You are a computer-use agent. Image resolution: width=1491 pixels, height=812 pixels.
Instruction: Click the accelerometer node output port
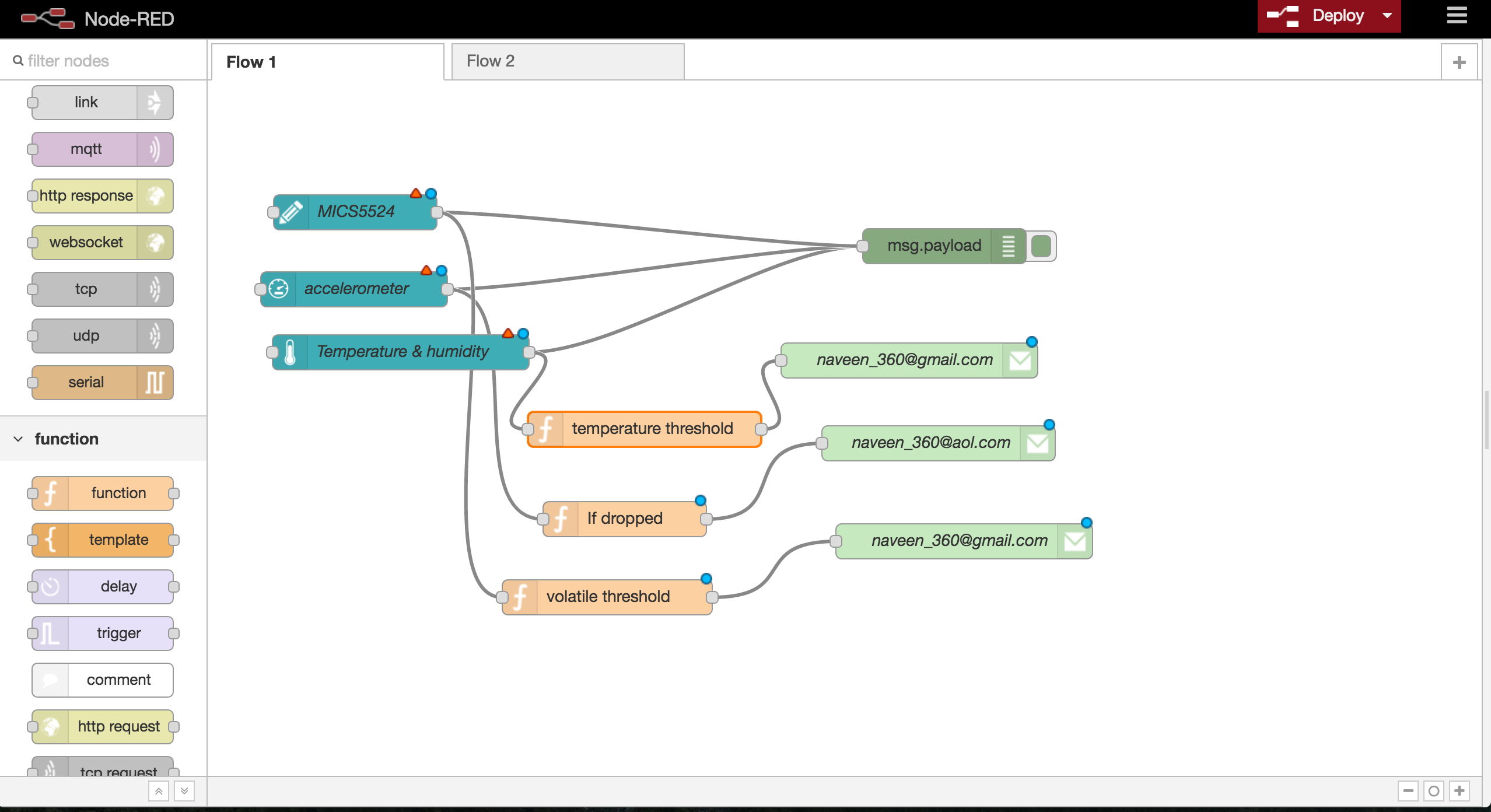point(447,289)
